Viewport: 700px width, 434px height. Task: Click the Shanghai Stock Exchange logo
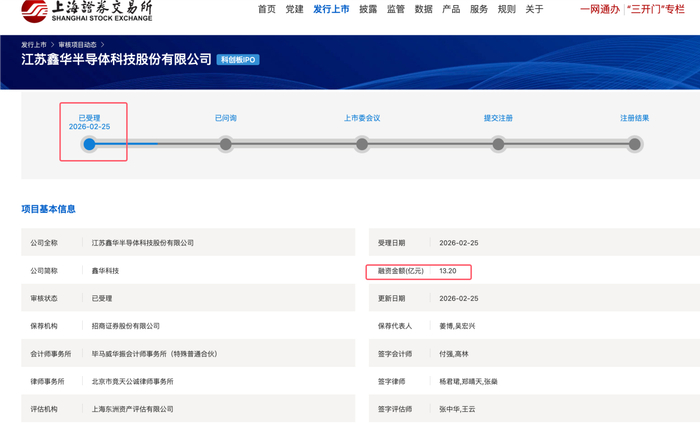click(x=87, y=11)
